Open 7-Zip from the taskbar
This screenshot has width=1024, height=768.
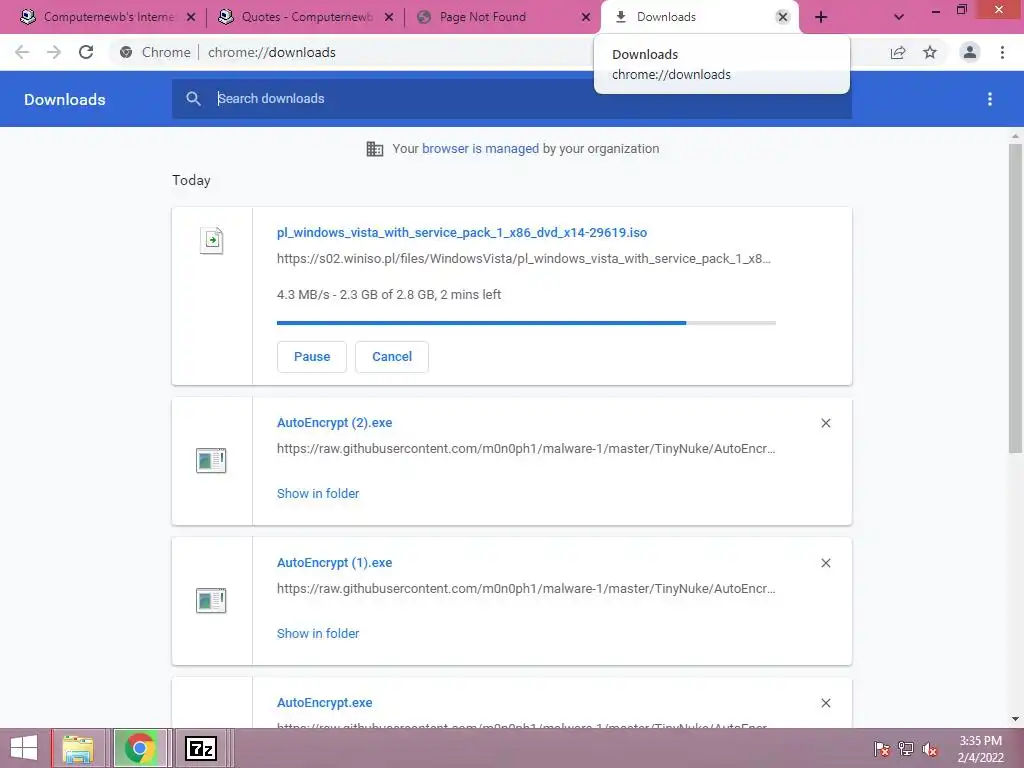point(200,748)
